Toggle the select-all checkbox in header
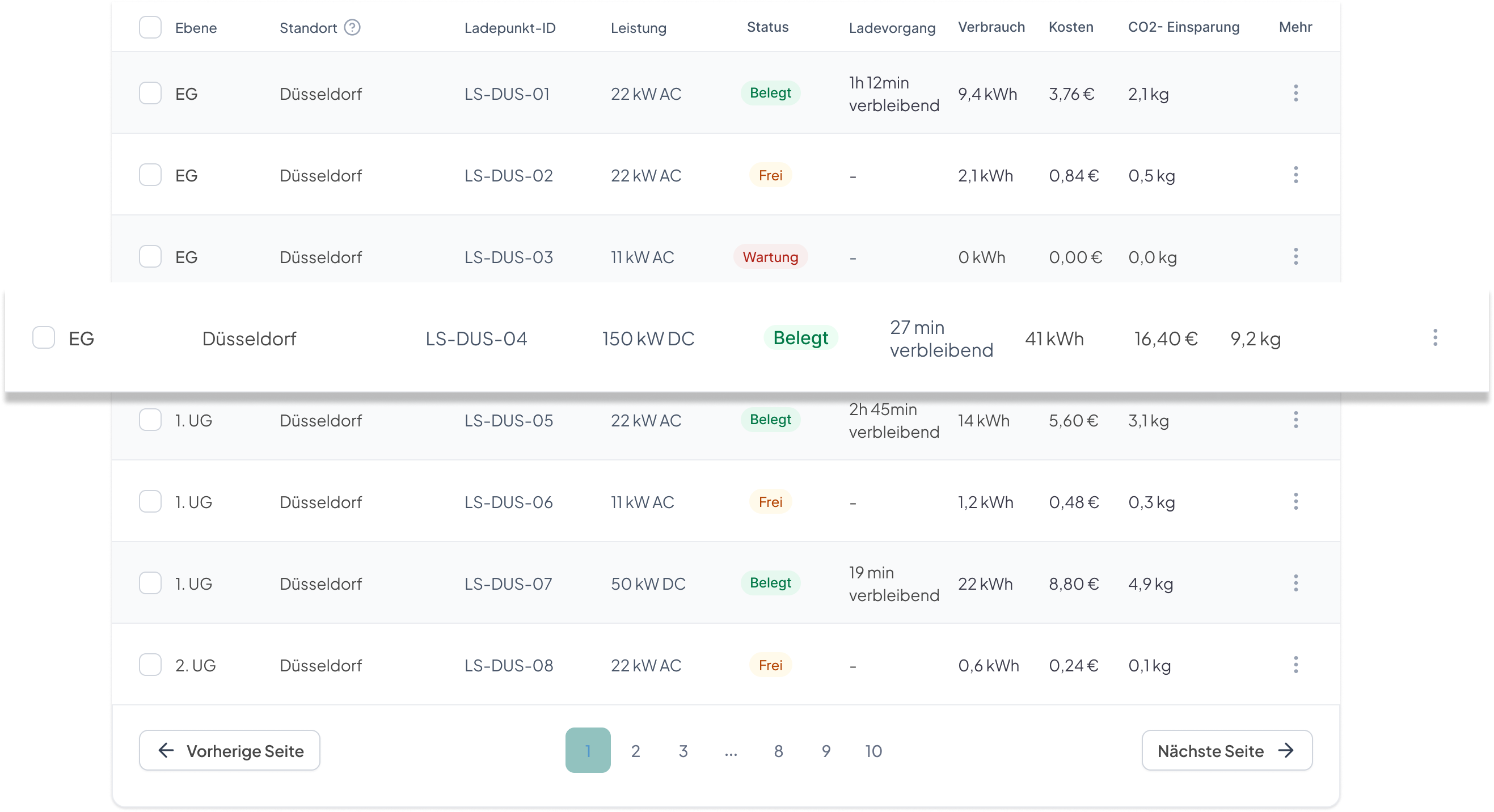This screenshot has width=1494, height=812. click(x=150, y=27)
